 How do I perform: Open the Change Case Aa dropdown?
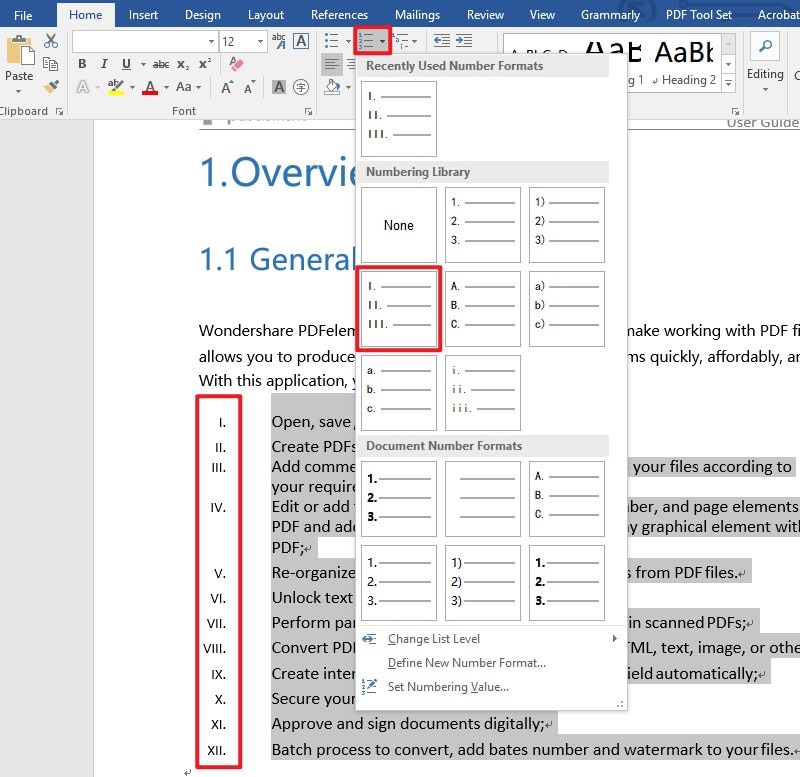pos(188,87)
